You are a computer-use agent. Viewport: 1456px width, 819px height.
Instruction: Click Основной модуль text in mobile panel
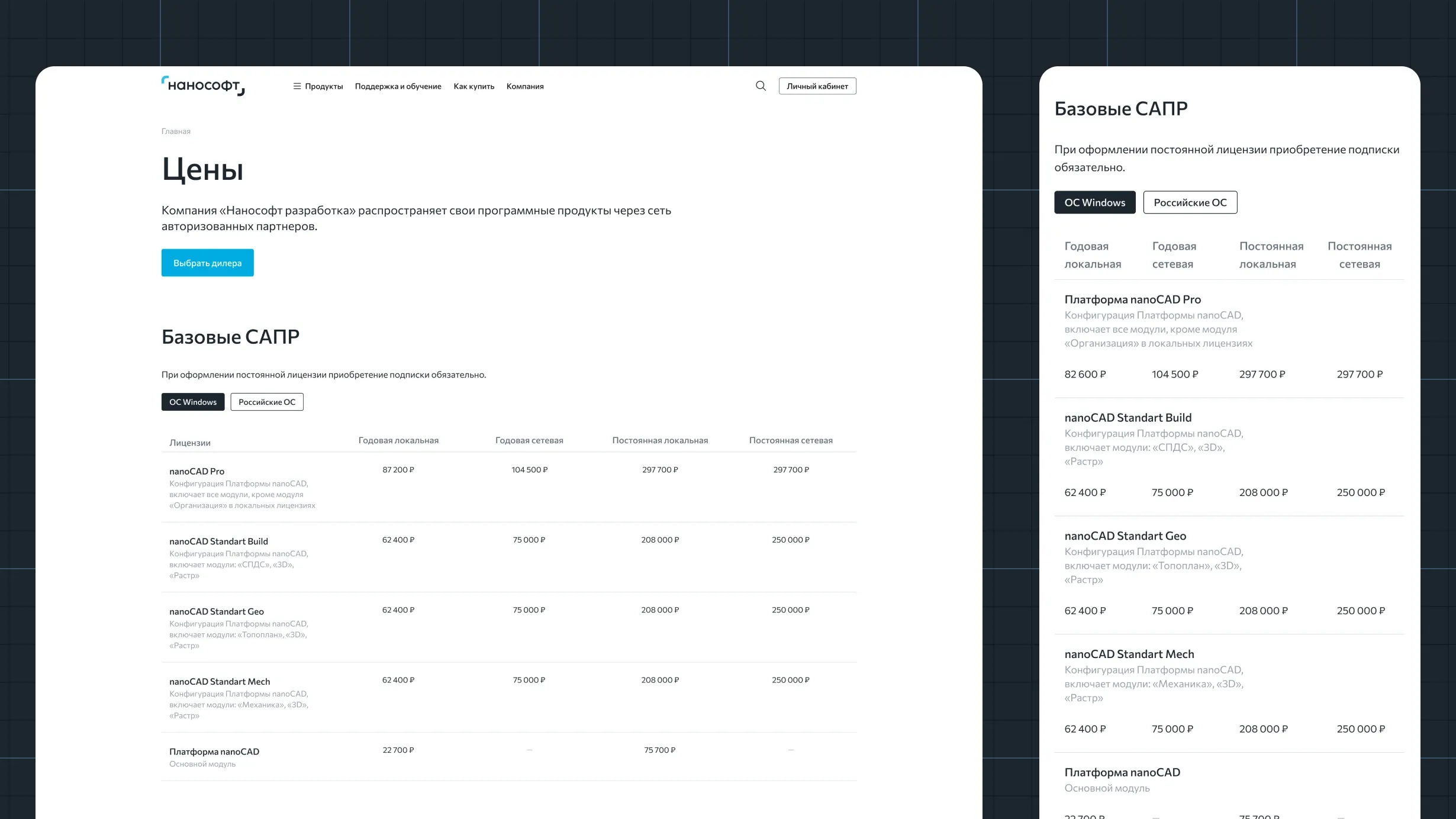tap(1107, 788)
